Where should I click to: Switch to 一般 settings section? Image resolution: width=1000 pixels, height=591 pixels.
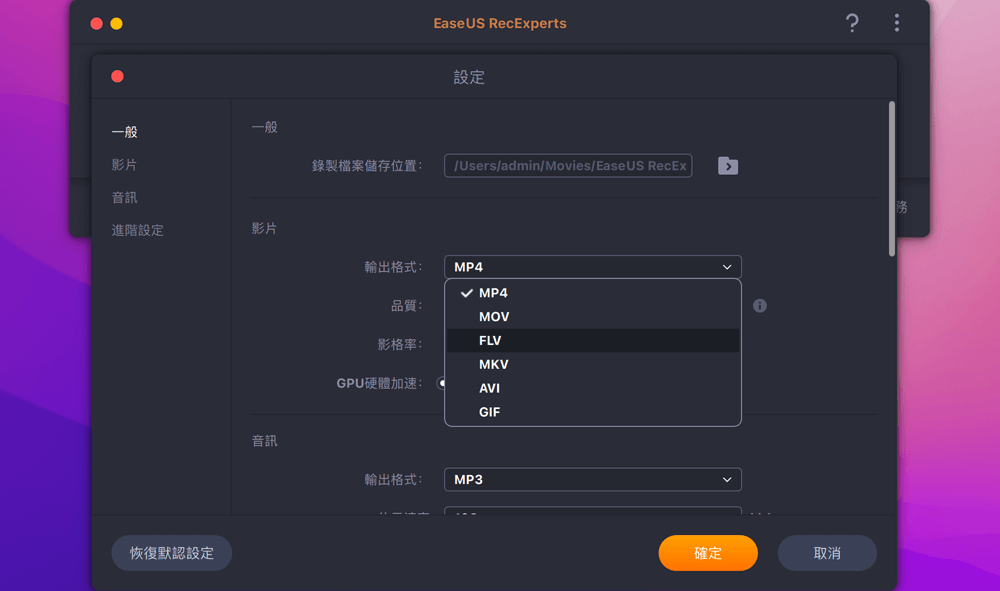tap(124, 132)
